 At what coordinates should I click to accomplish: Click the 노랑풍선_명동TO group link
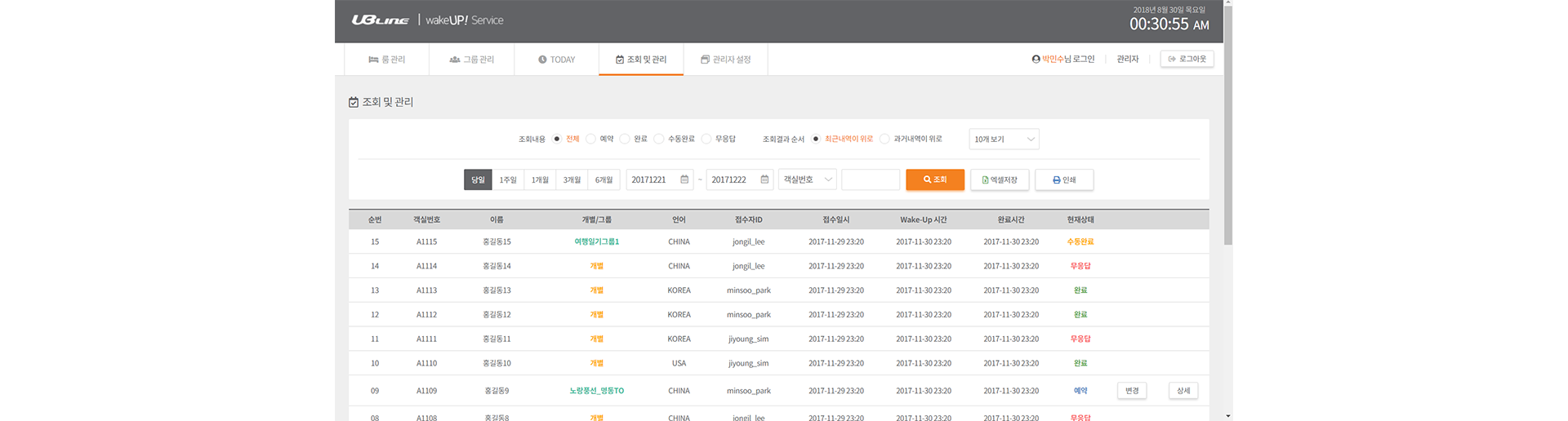tap(597, 391)
